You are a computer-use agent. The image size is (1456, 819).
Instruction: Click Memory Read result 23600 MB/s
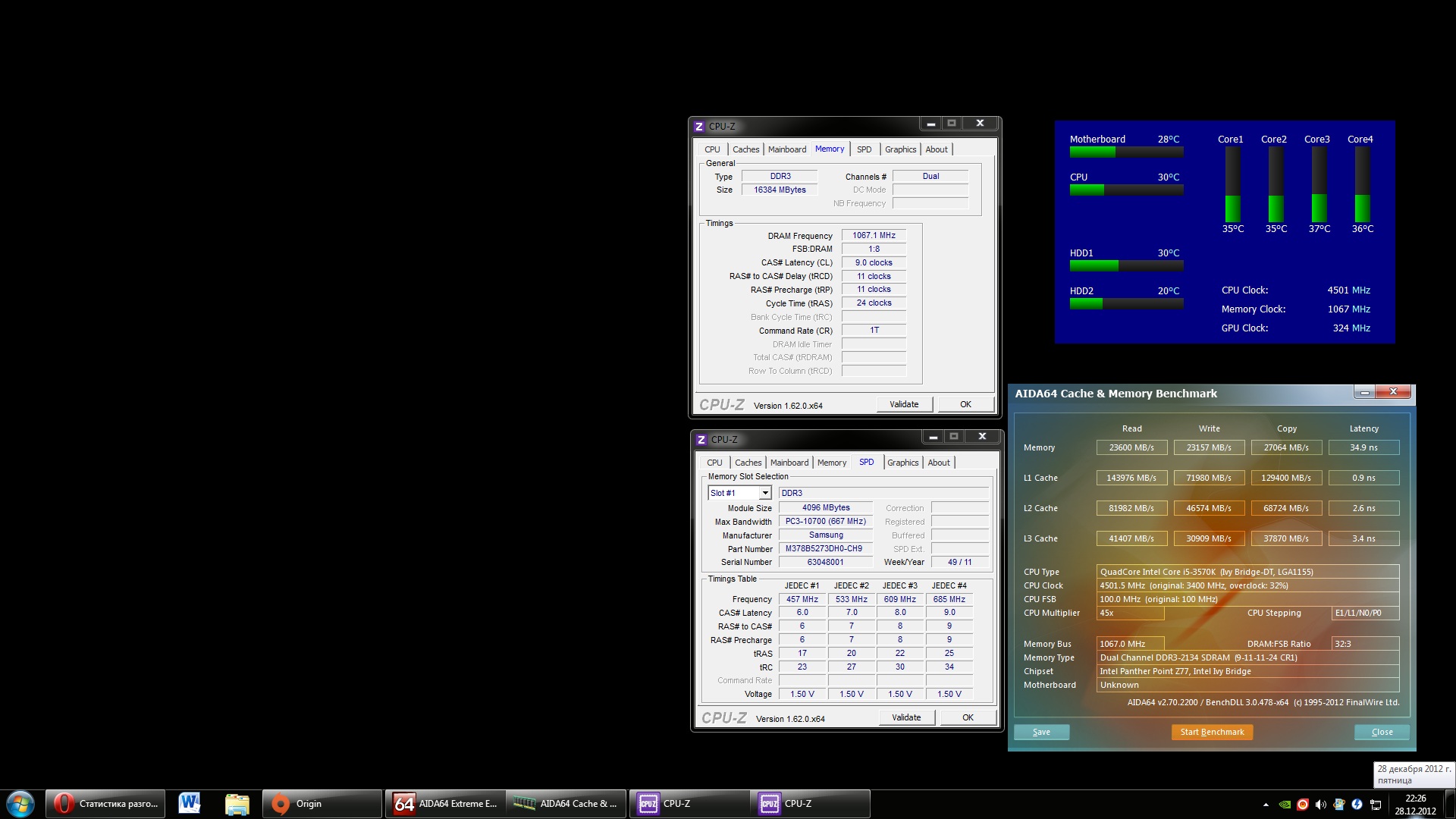(x=1131, y=447)
